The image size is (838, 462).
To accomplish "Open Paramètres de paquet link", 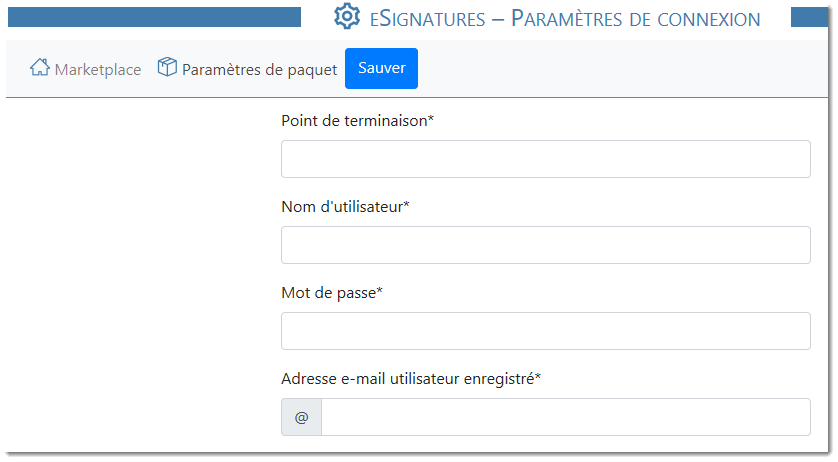I will tap(259, 69).
